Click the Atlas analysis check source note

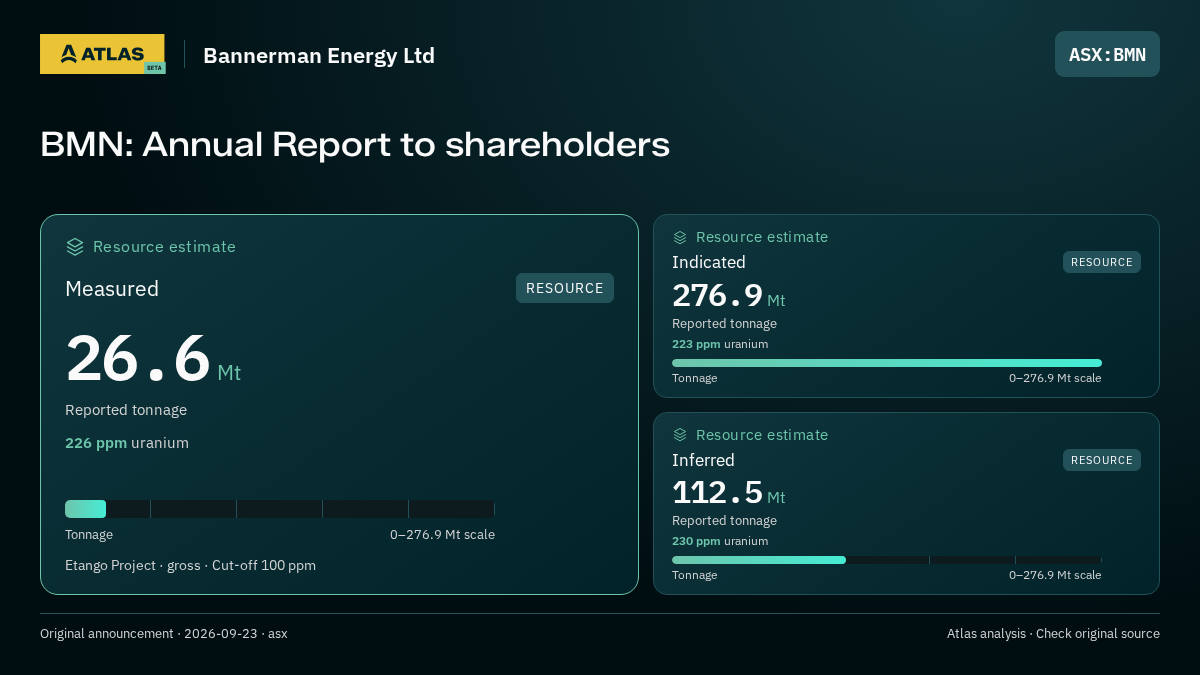(x=1053, y=634)
